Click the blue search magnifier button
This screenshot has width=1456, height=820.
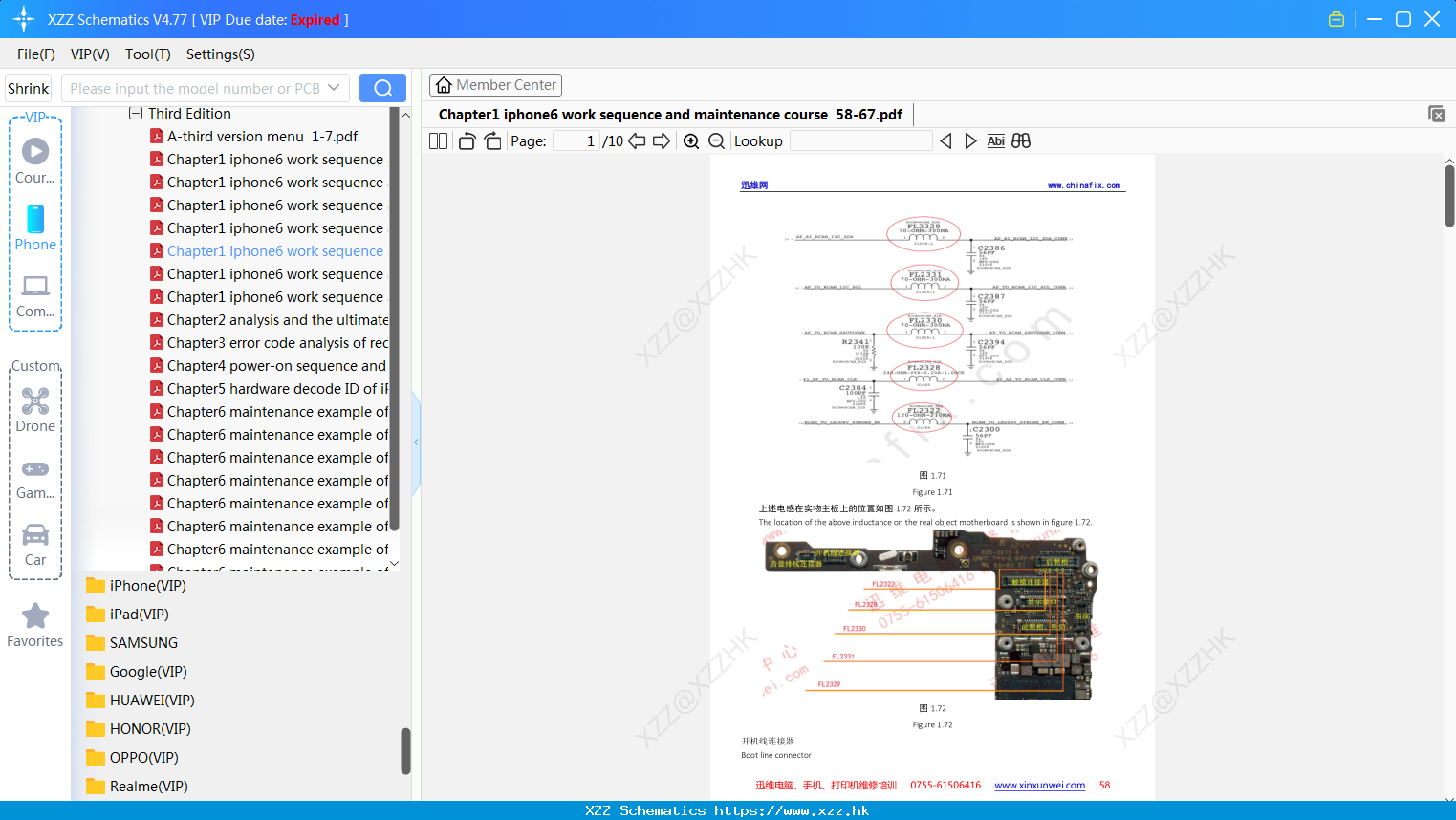(382, 88)
